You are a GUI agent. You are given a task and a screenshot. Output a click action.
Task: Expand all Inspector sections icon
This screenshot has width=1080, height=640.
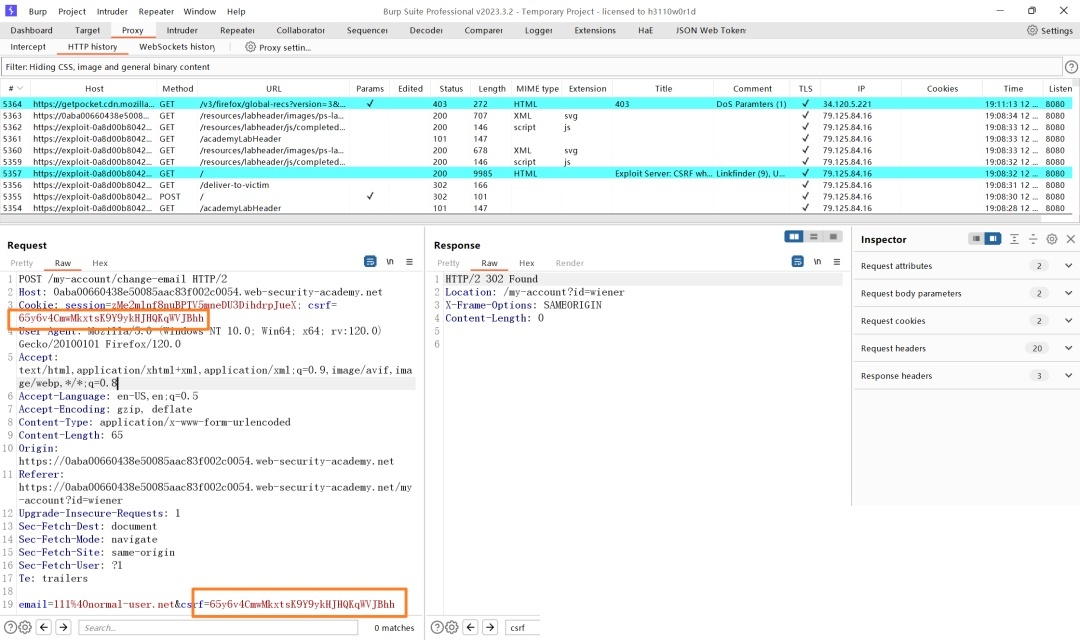1014,239
